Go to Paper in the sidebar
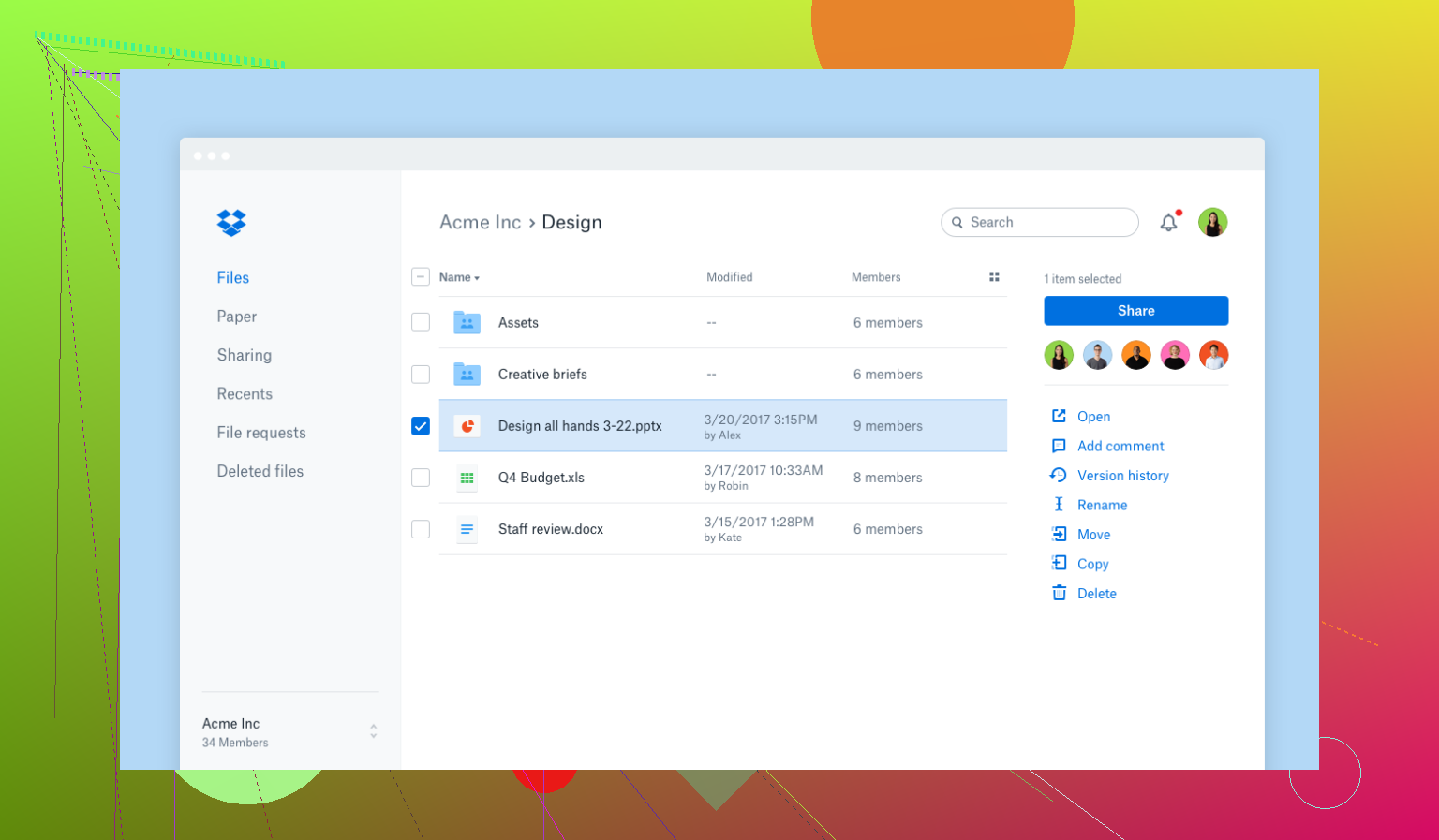Image resolution: width=1439 pixels, height=840 pixels. pyautogui.click(x=236, y=317)
